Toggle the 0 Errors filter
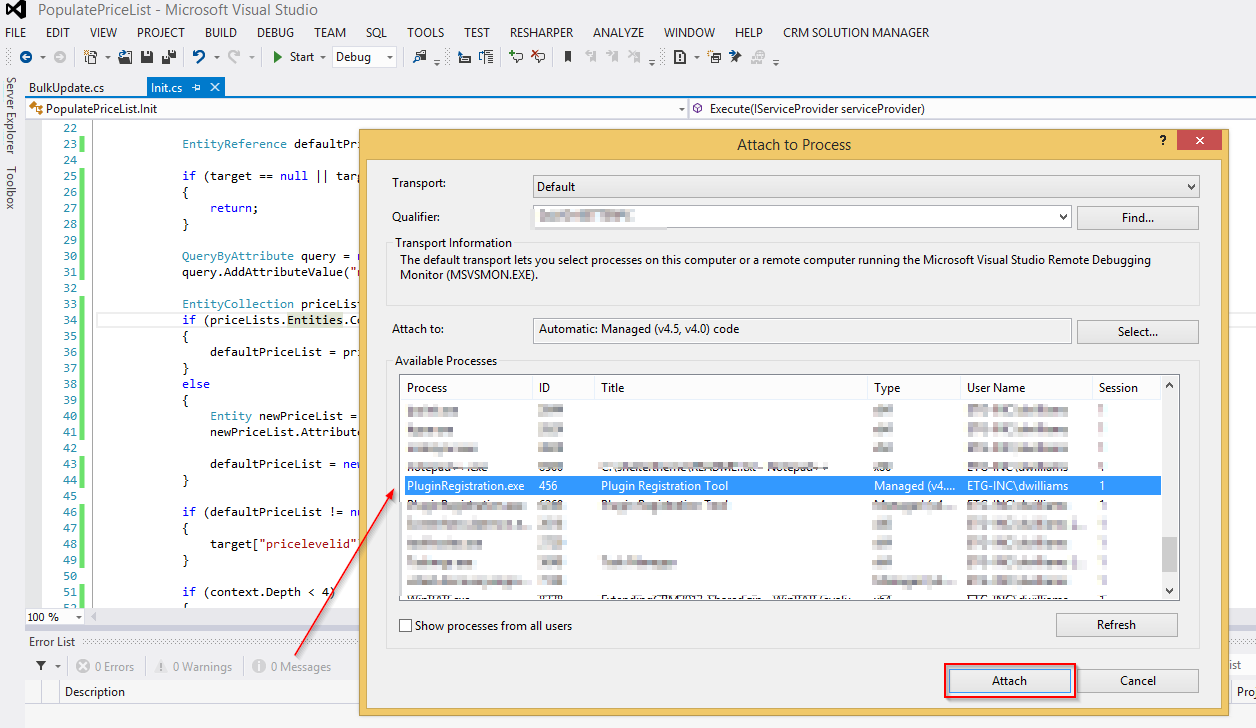The height and width of the screenshot is (728, 1256). click(105, 667)
